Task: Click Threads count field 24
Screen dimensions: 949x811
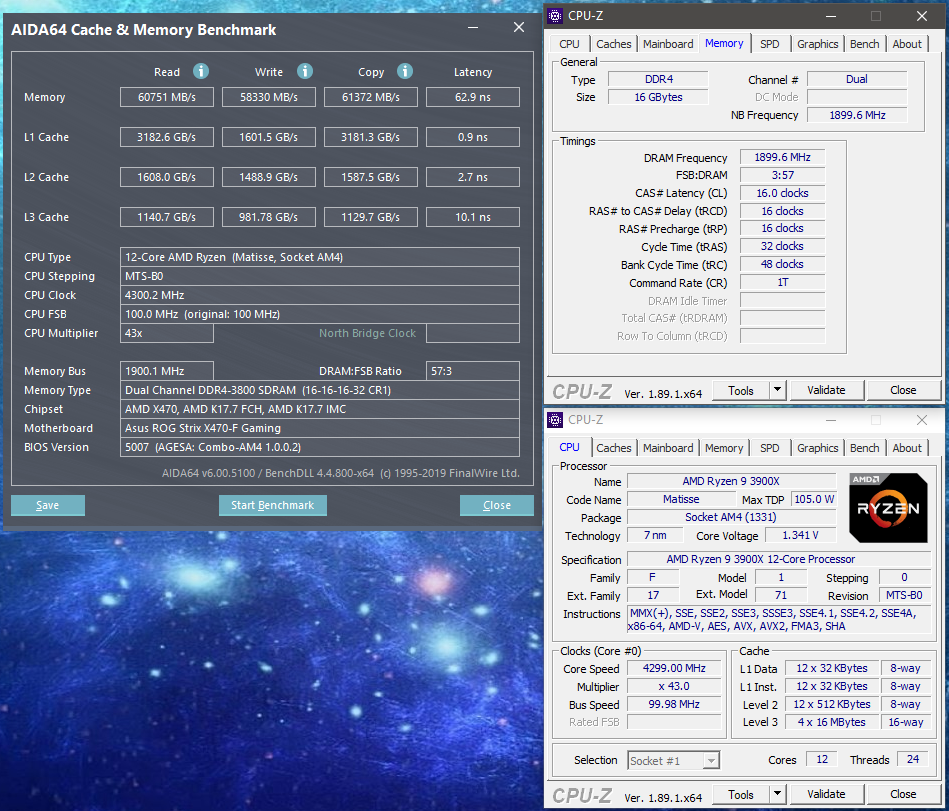Action: 913,759
